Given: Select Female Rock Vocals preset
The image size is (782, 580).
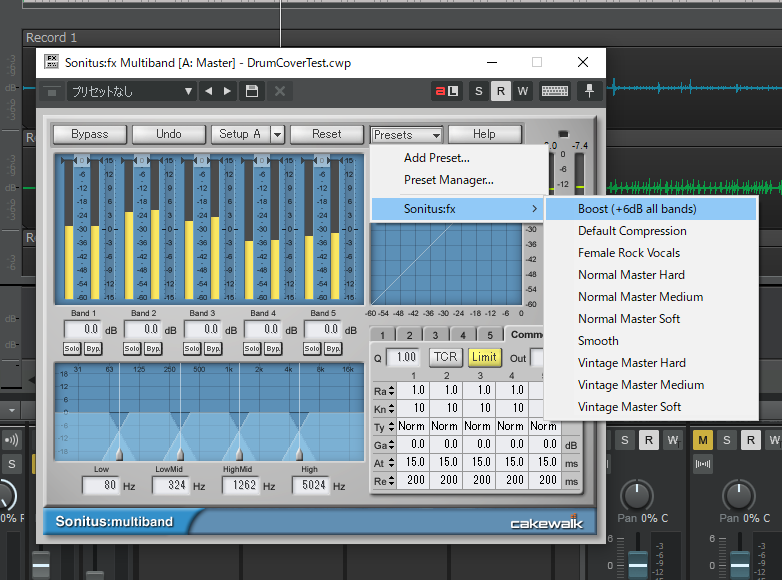Looking at the screenshot, I should coord(651,253).
